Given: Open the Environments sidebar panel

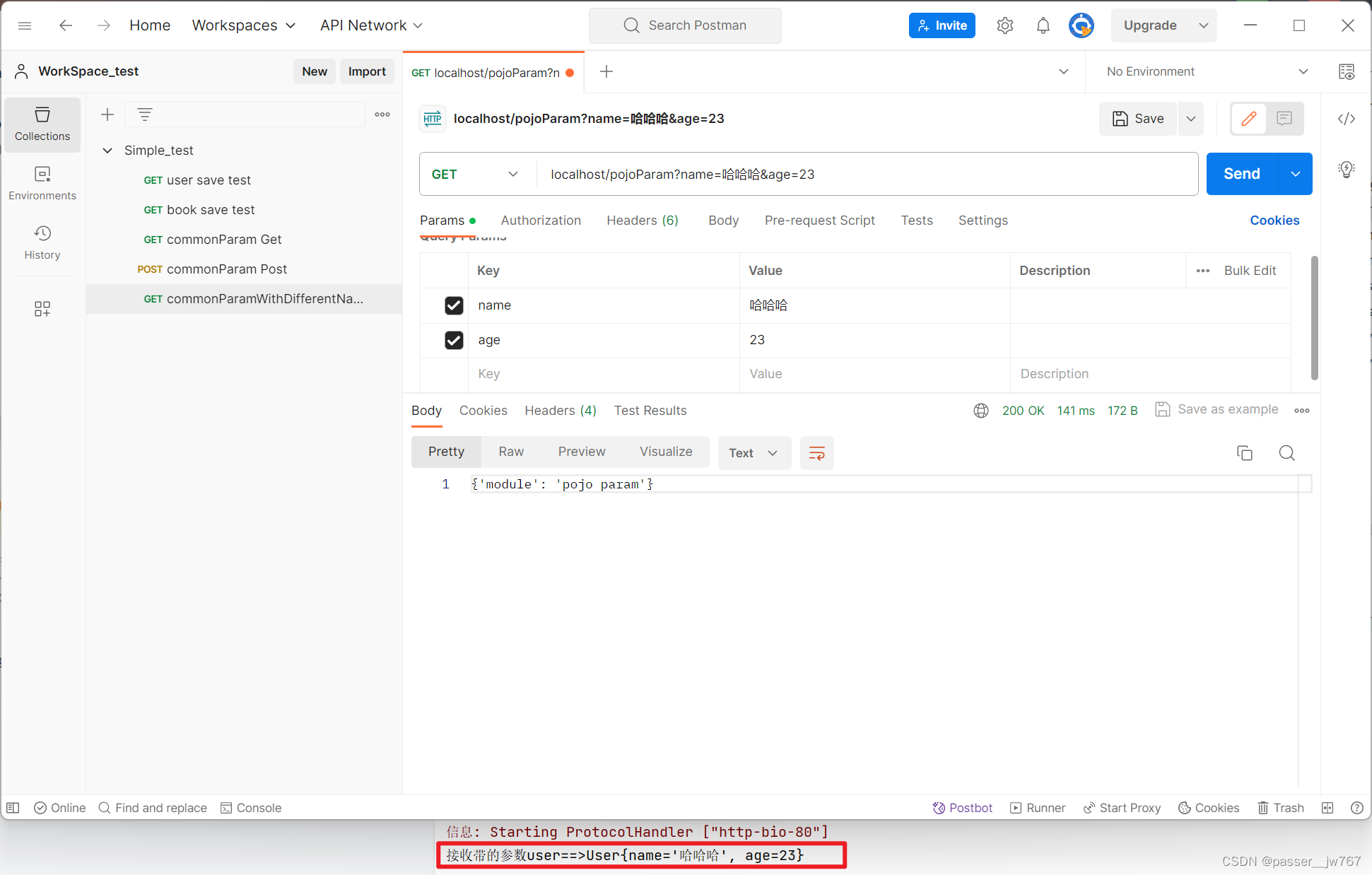Looking at the screenshot, I should (42, 183).
